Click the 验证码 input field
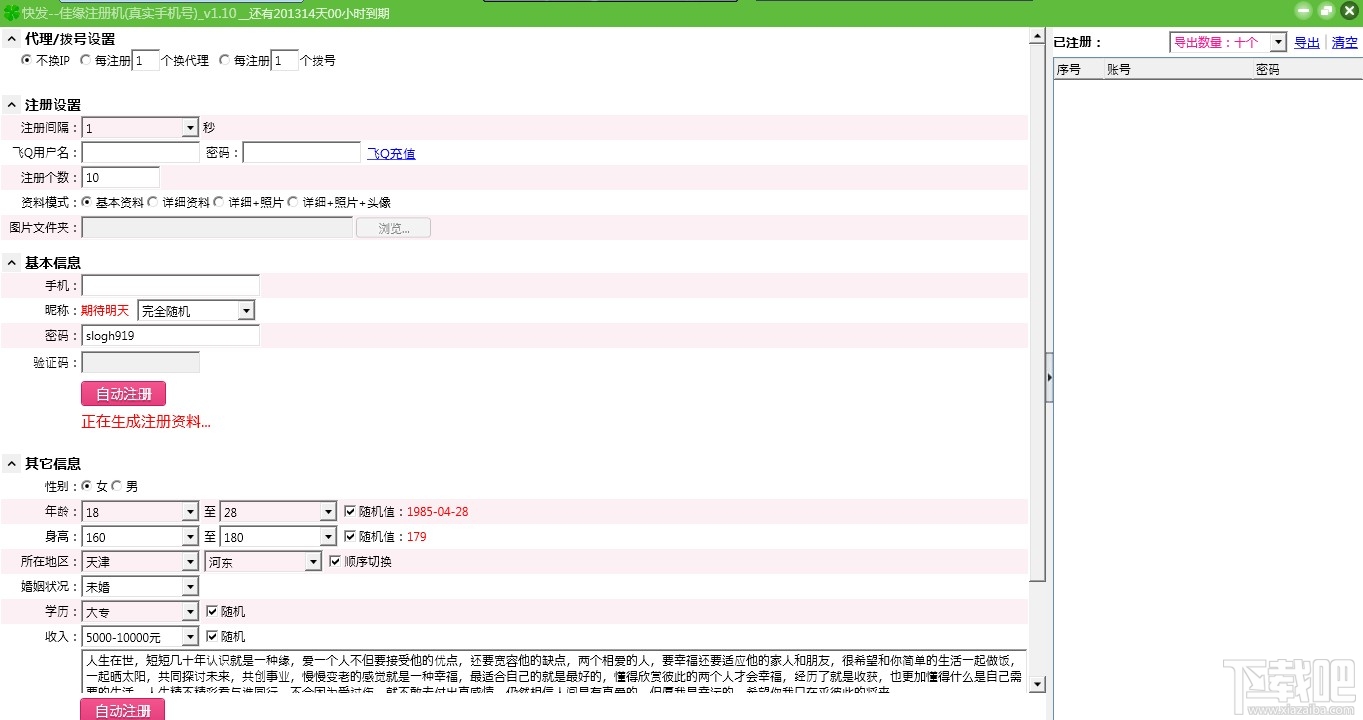Viewport: 1363px width, 720px height. (x=141, y=362)
